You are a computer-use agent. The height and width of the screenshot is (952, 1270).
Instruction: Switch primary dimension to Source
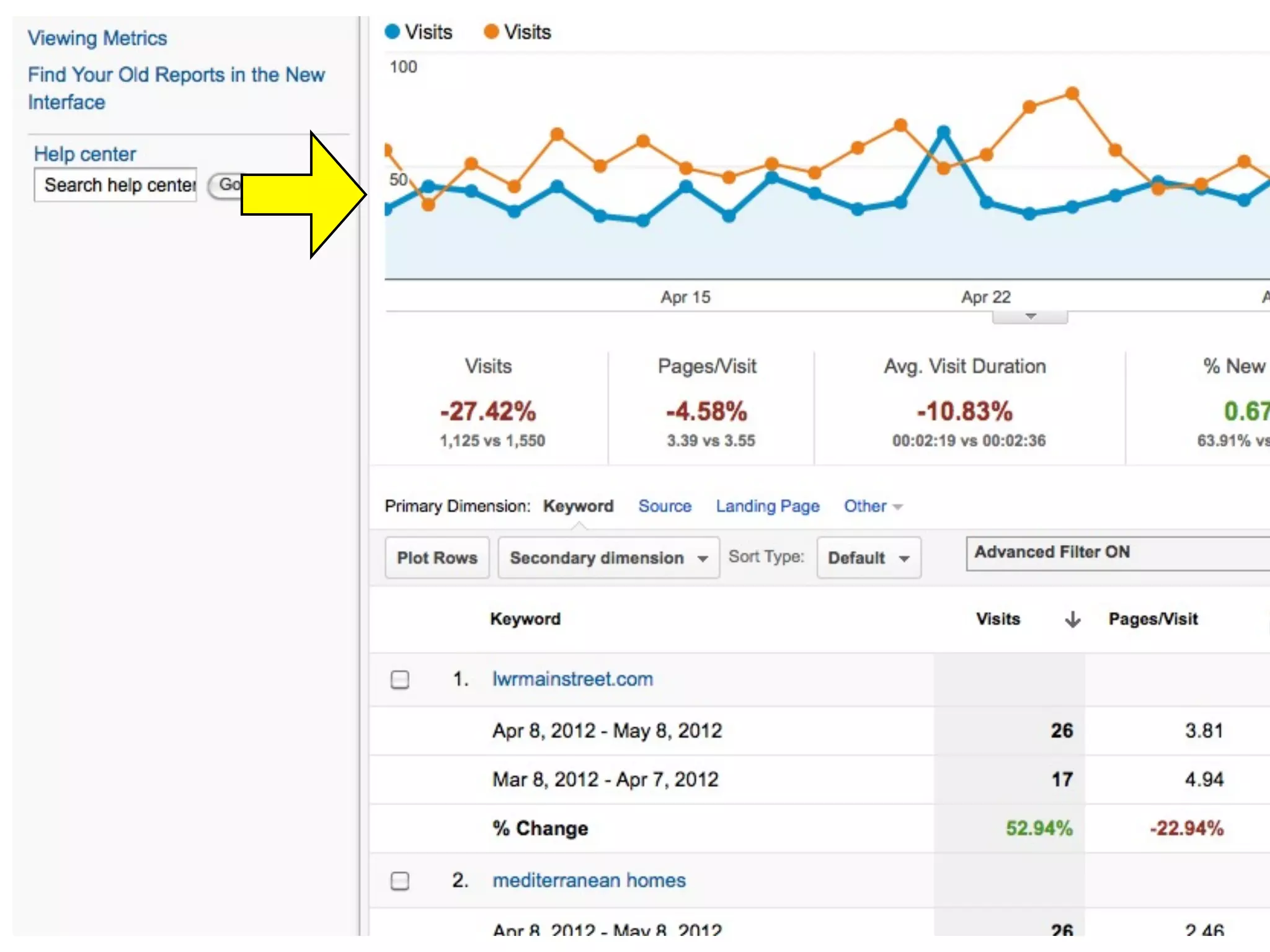click(665, 506)
